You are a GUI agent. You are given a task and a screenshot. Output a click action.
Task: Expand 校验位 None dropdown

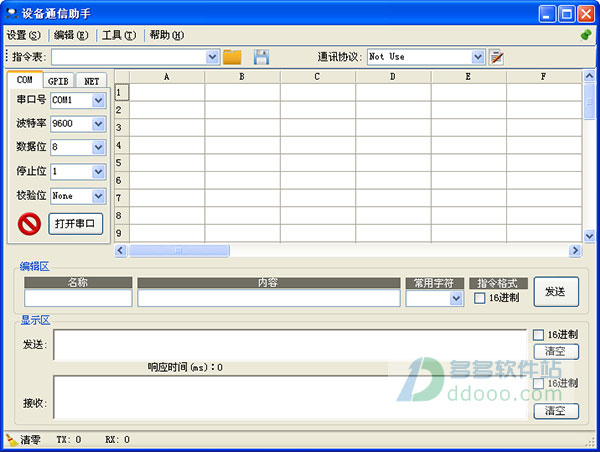point(98,196)
